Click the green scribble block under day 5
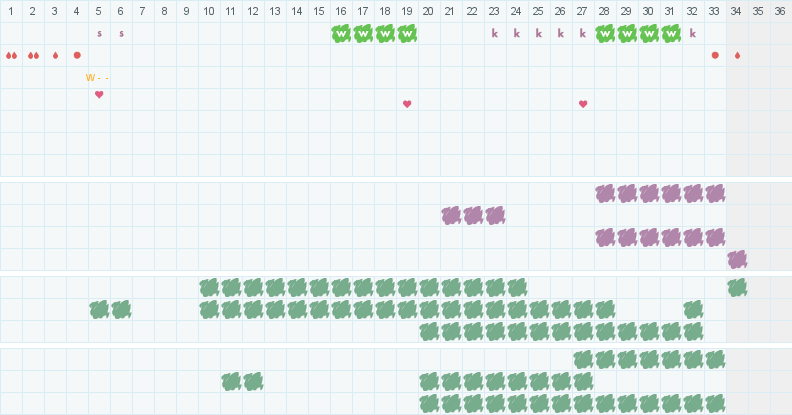 (x=99, y=309)
